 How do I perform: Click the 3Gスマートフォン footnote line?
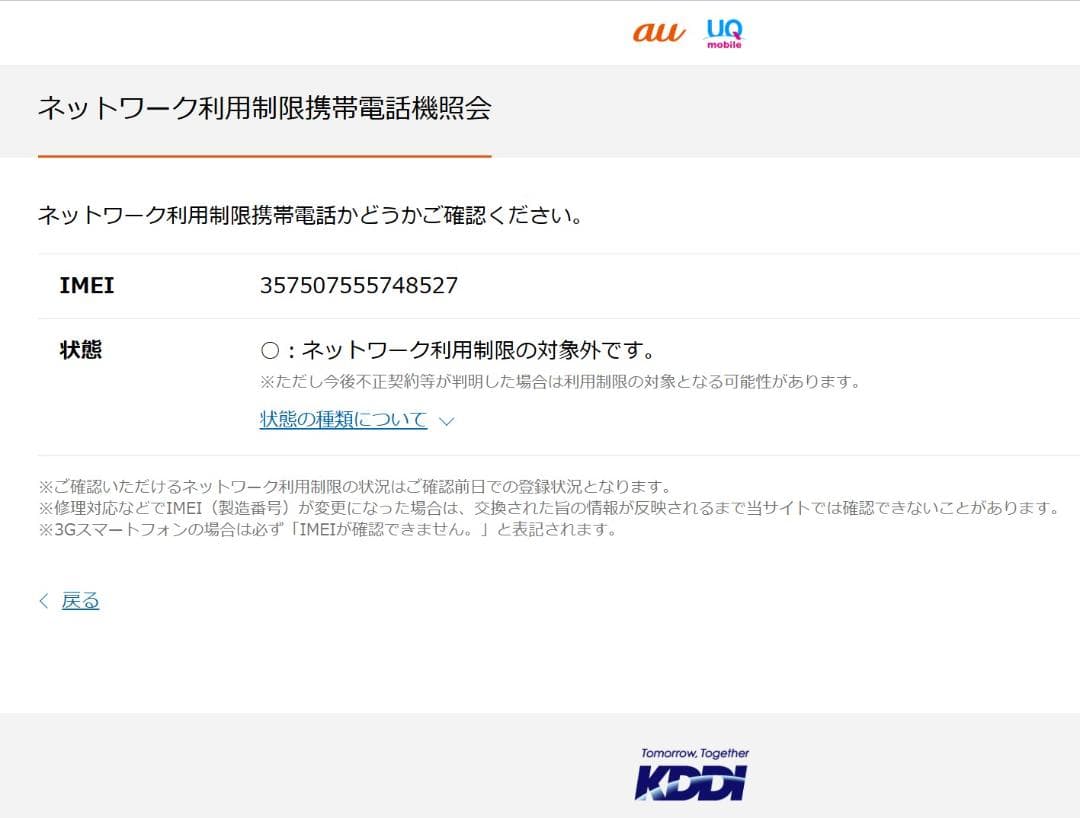click(327, 529)
